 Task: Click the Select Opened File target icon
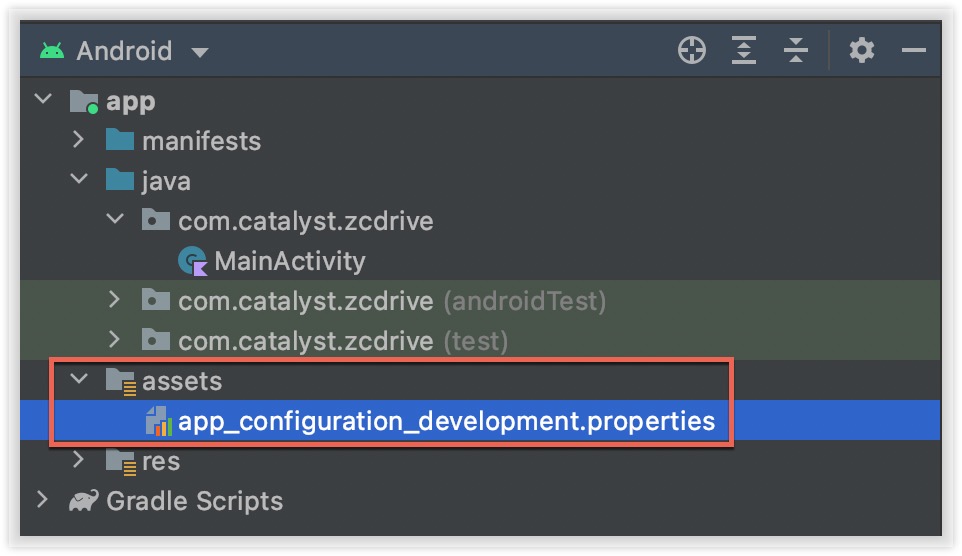click(692, 51)
